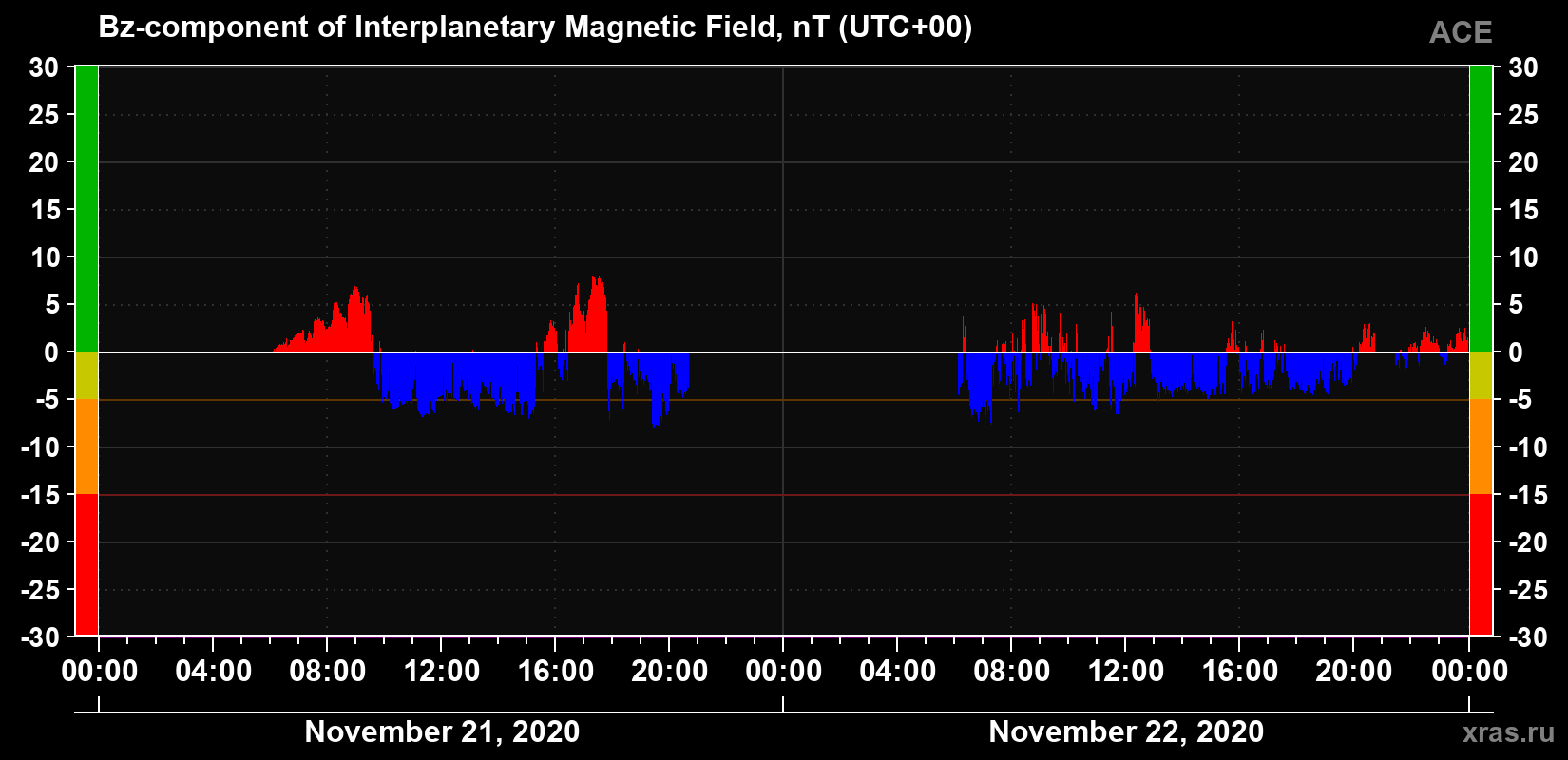Click the deepest blue trough near 20:00 November 21
The width and height of the screenshot is (1568, 760).
tap(658, 390)
